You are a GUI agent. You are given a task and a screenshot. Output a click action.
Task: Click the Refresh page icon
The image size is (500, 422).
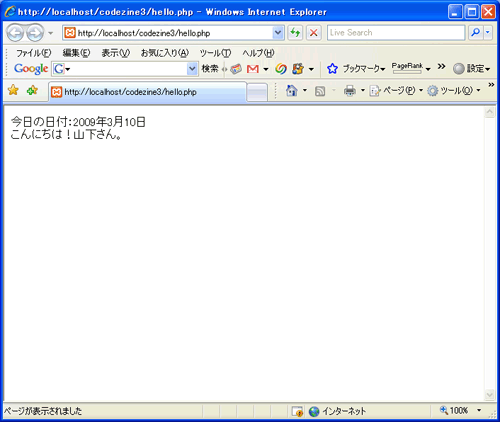(295, 33)
